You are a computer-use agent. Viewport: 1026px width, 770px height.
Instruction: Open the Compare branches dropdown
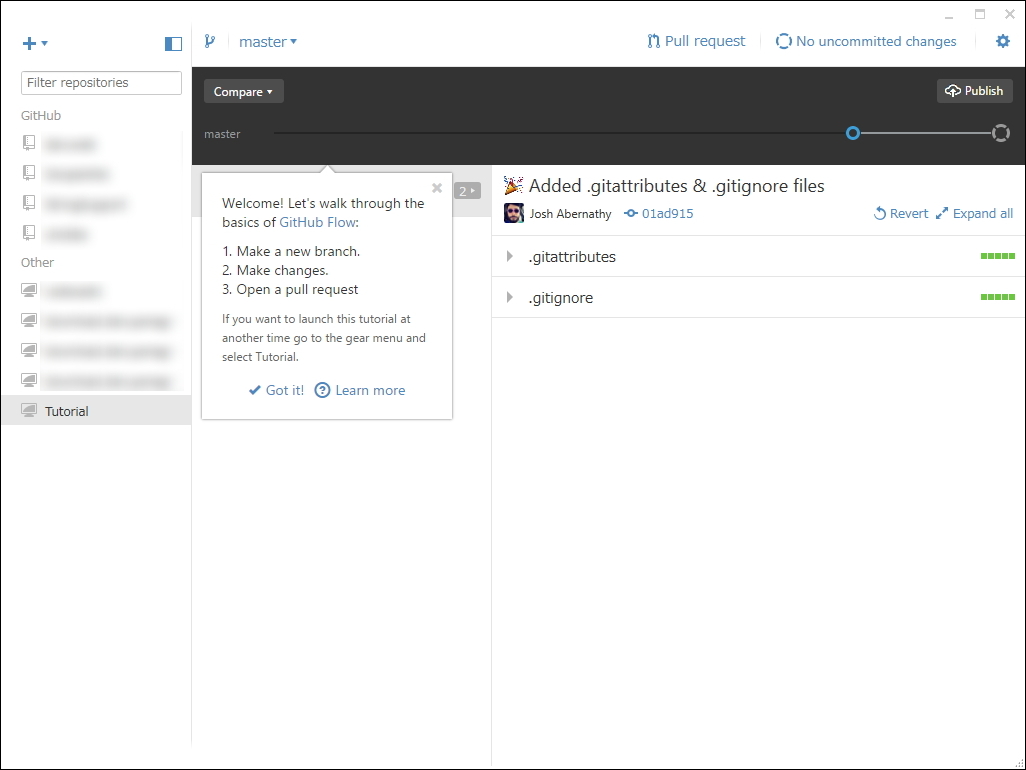pos(243,91)
